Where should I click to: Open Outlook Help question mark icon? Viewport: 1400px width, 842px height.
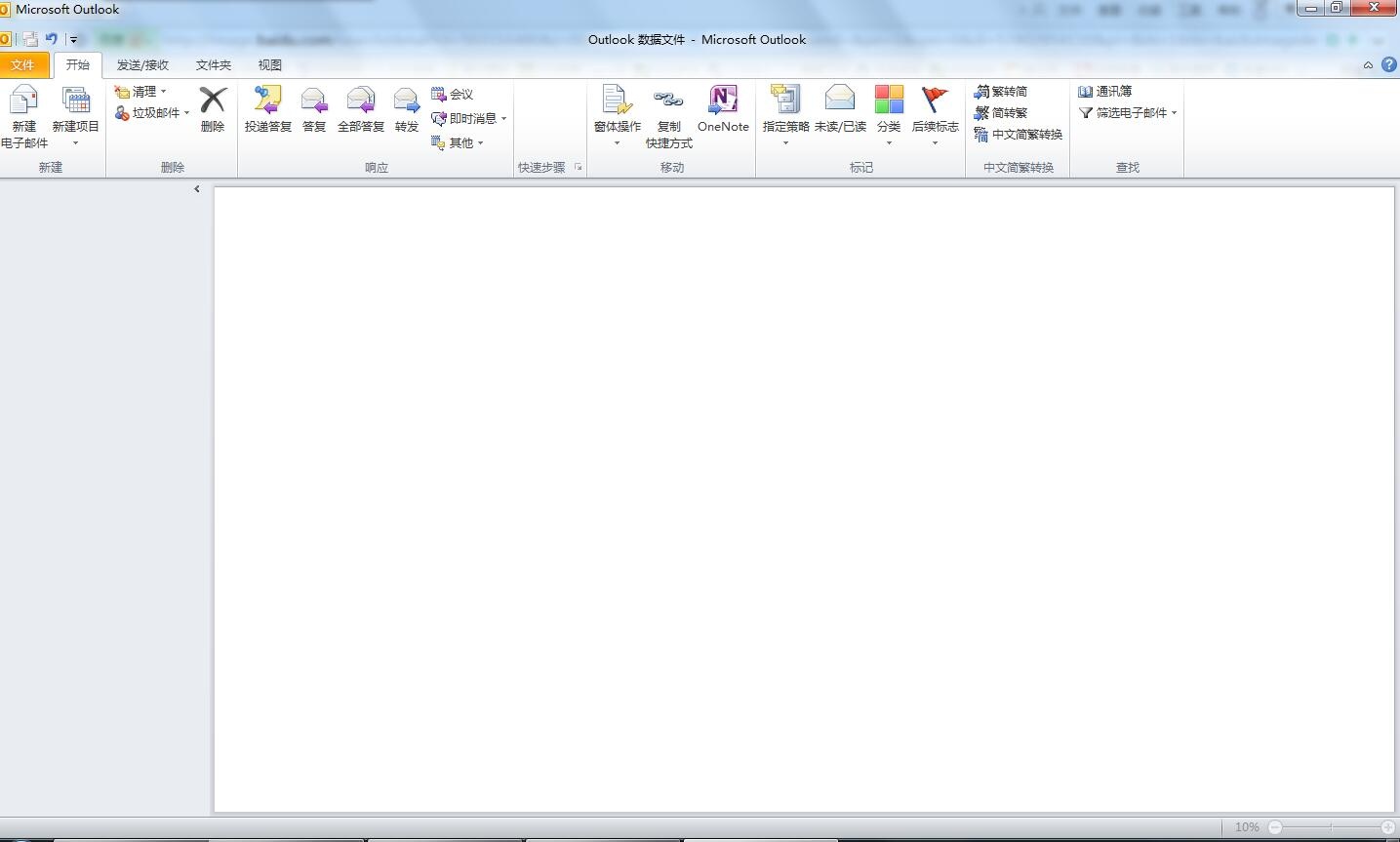coord(1389,65)
